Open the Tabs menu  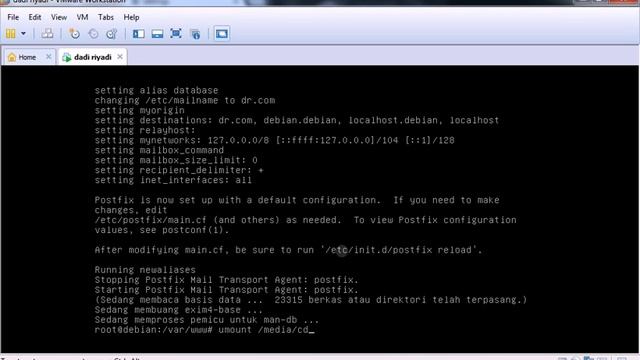pos(106,17)
